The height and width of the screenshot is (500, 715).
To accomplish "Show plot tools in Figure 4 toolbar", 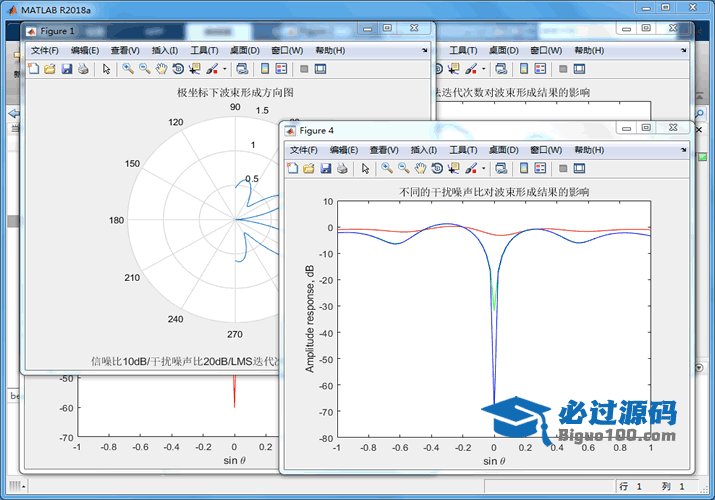I will (580, 168).
